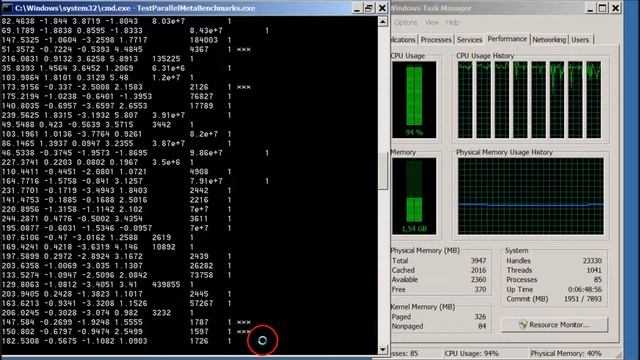Click the console vertical scrollbar thumb
Viewport: 640px width, 360px height.
point(383,171)
